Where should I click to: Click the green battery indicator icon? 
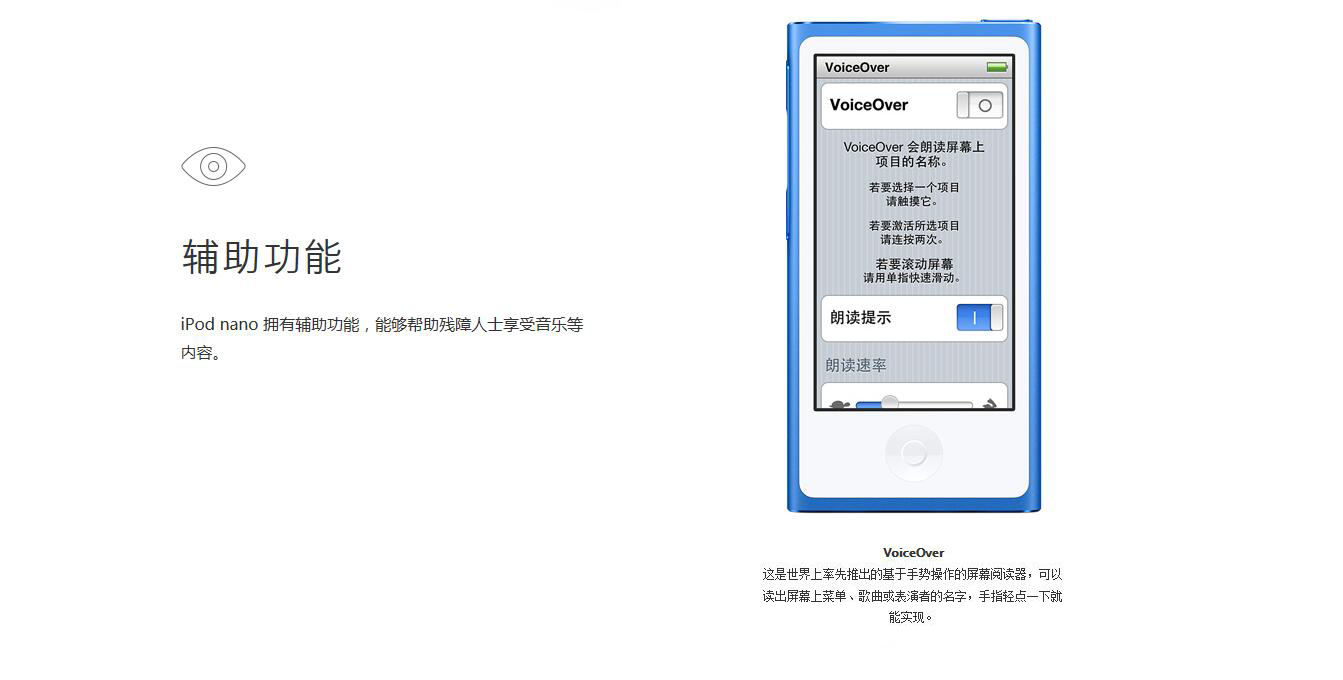point(996,67)
